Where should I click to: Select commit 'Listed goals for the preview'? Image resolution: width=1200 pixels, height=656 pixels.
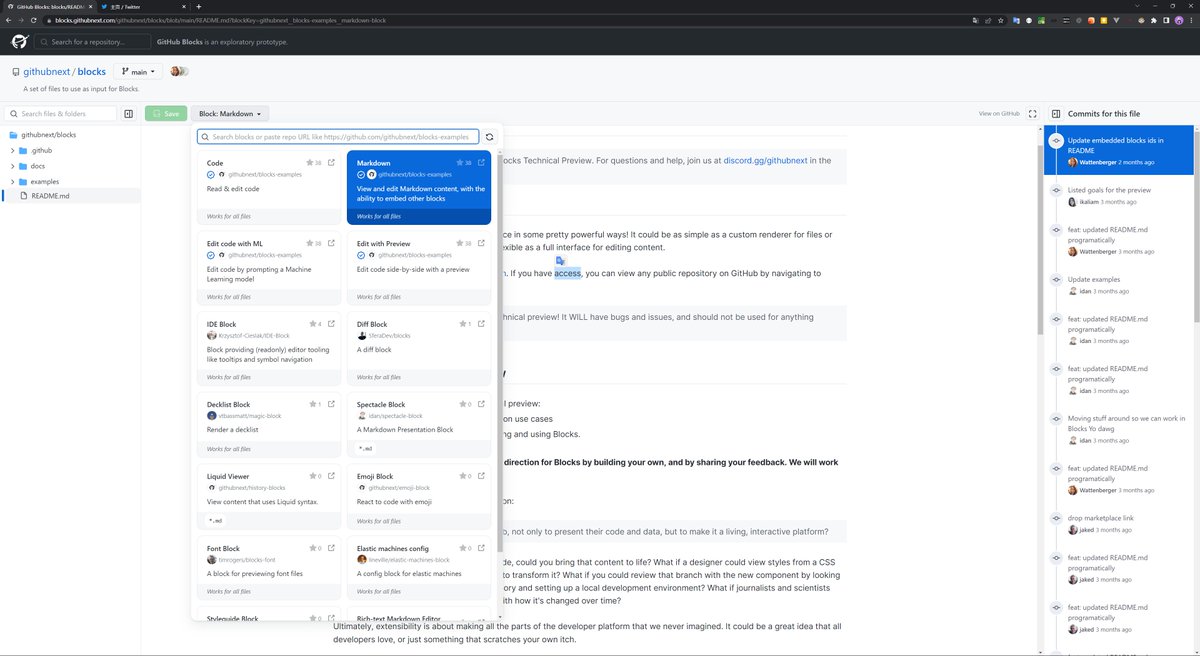[1118, 195]
